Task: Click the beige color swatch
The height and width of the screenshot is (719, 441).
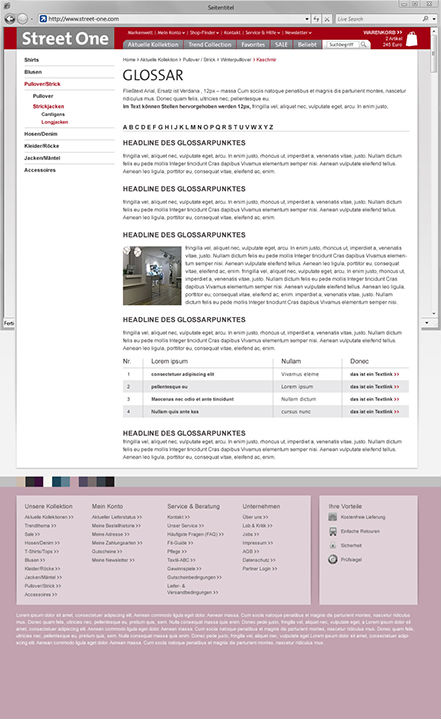Action: [21, 481]
